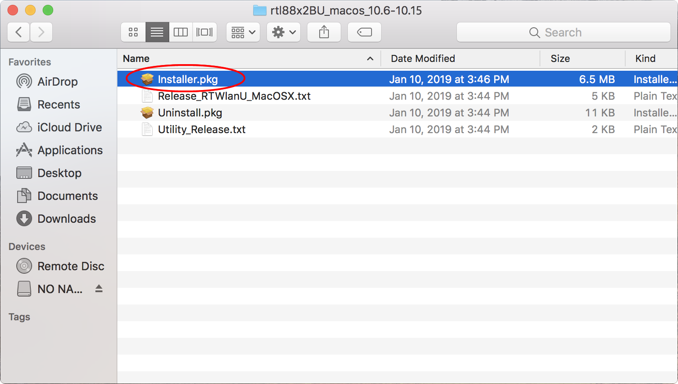Screen dimensions: 678x384
Task: Switch to column view
Action: click(180, 32)
